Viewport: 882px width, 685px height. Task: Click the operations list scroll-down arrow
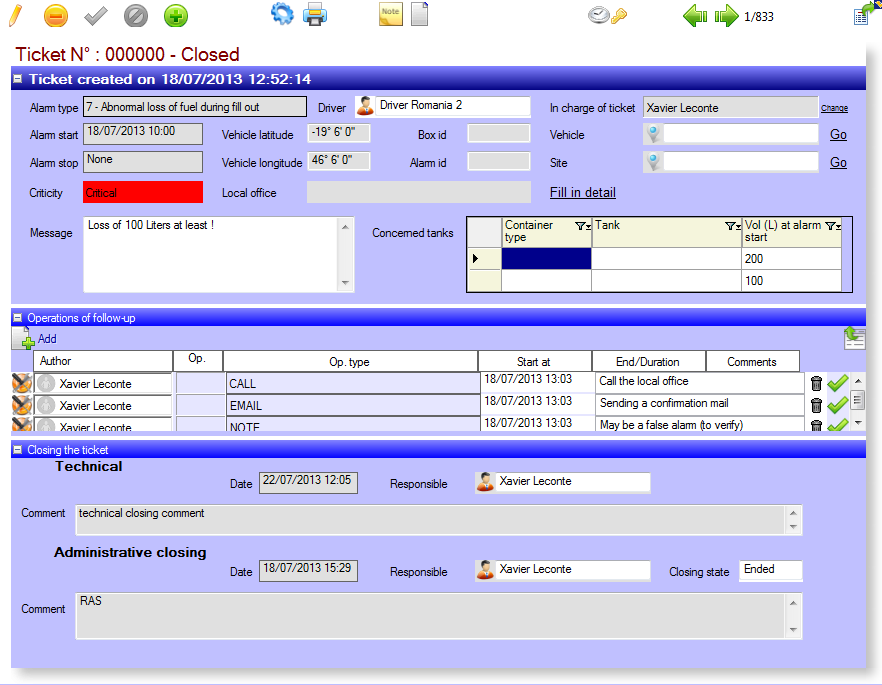click(x=858, y=423)
